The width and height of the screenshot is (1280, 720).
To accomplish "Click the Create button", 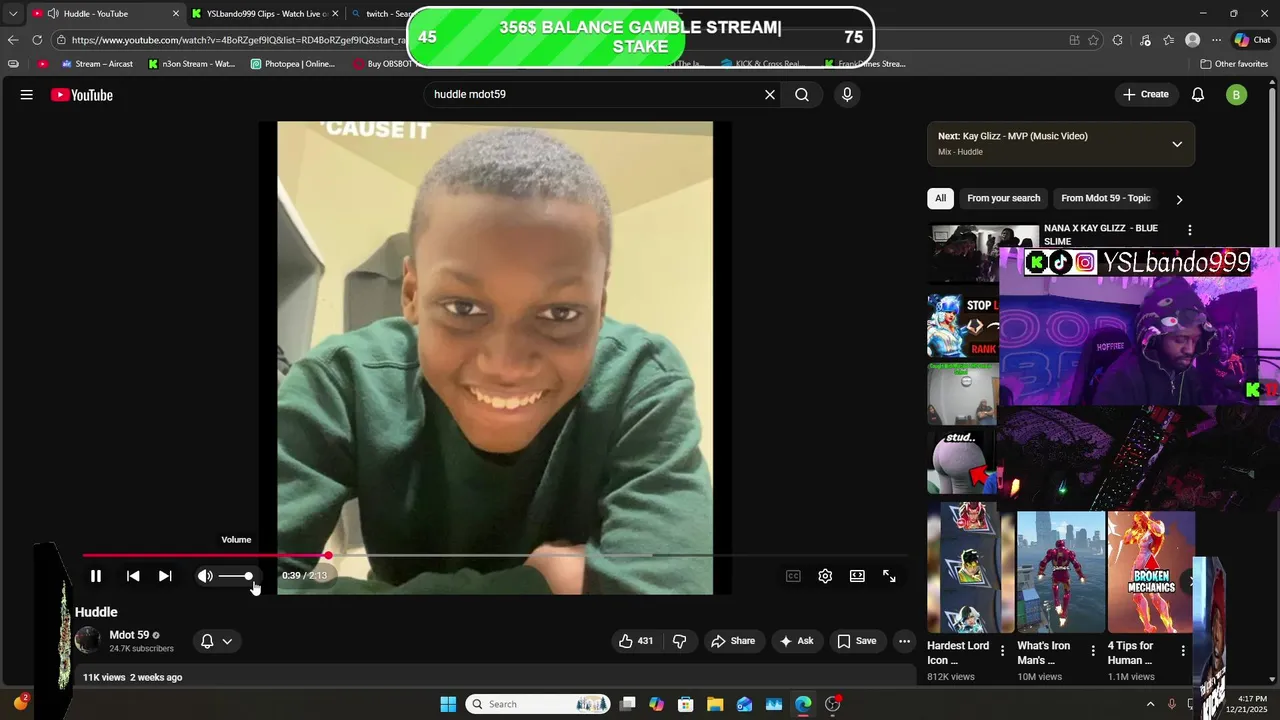I will (x=1146, y=95).
